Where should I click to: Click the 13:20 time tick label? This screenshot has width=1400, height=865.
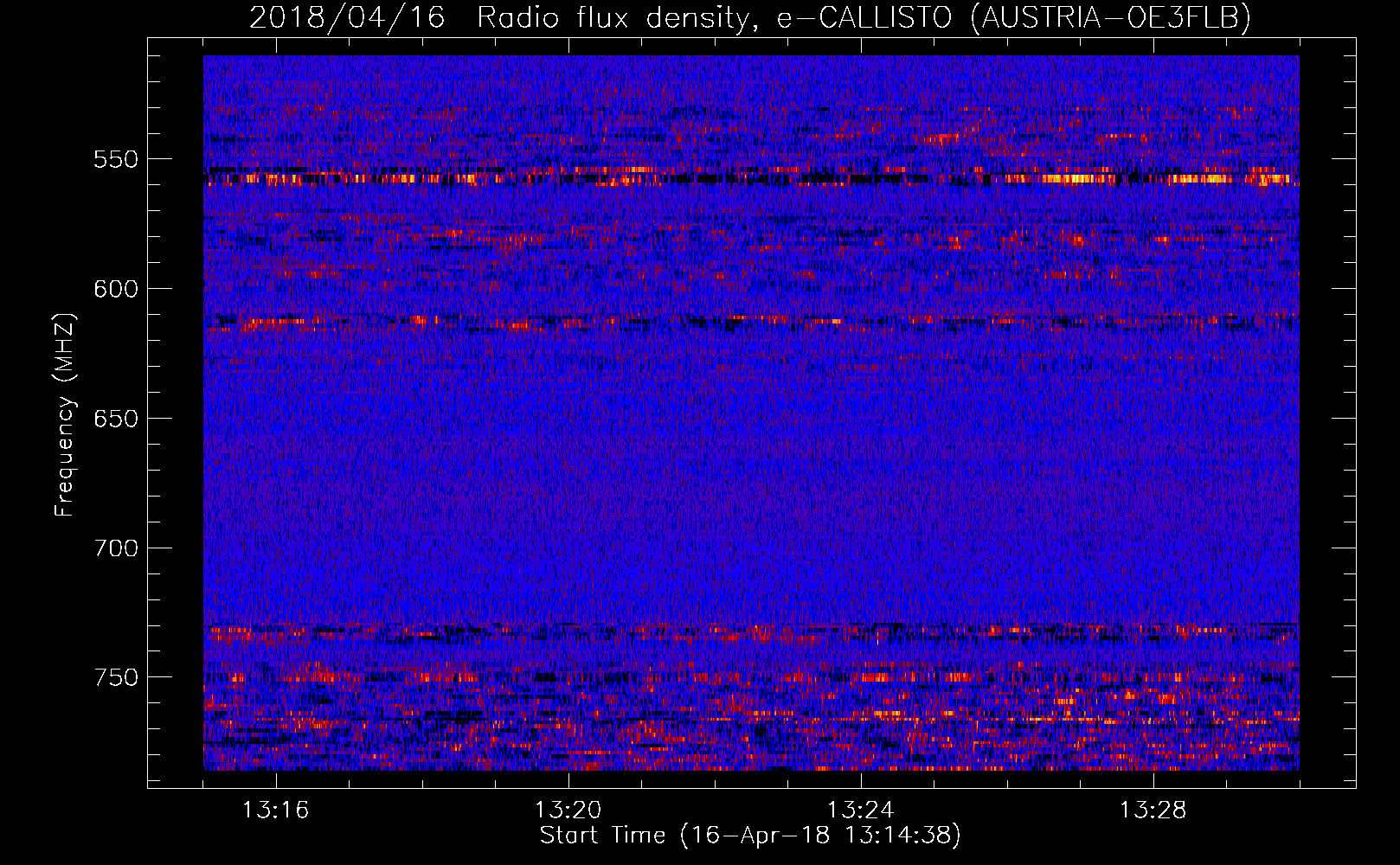point(568,811)
